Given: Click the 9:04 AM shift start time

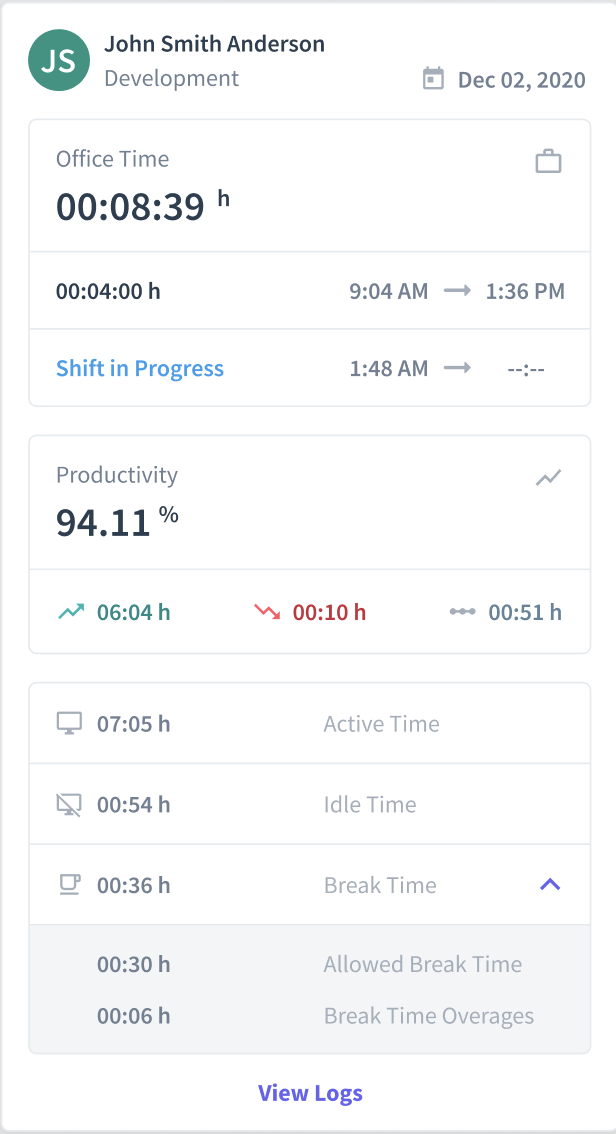Looking at the screenshot, I should click(x=389, y=291).
